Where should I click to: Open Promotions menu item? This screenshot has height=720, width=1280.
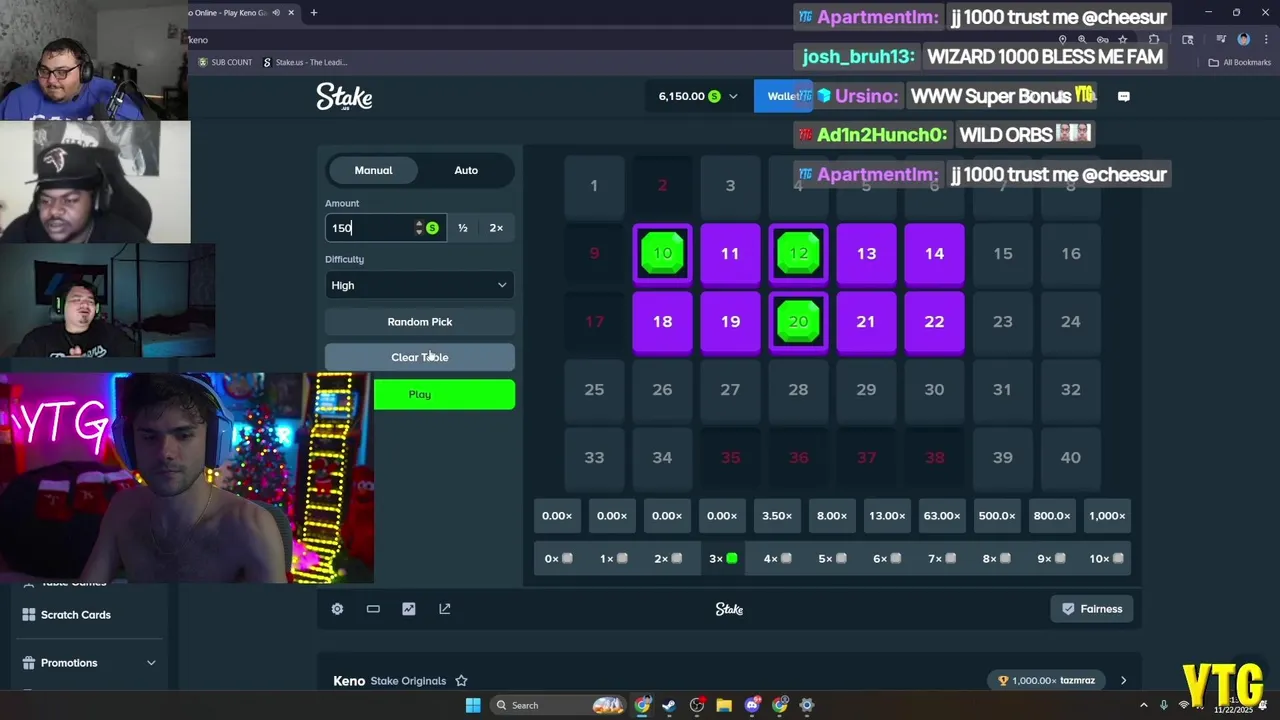pyautogui.click(x=69, y=663)
